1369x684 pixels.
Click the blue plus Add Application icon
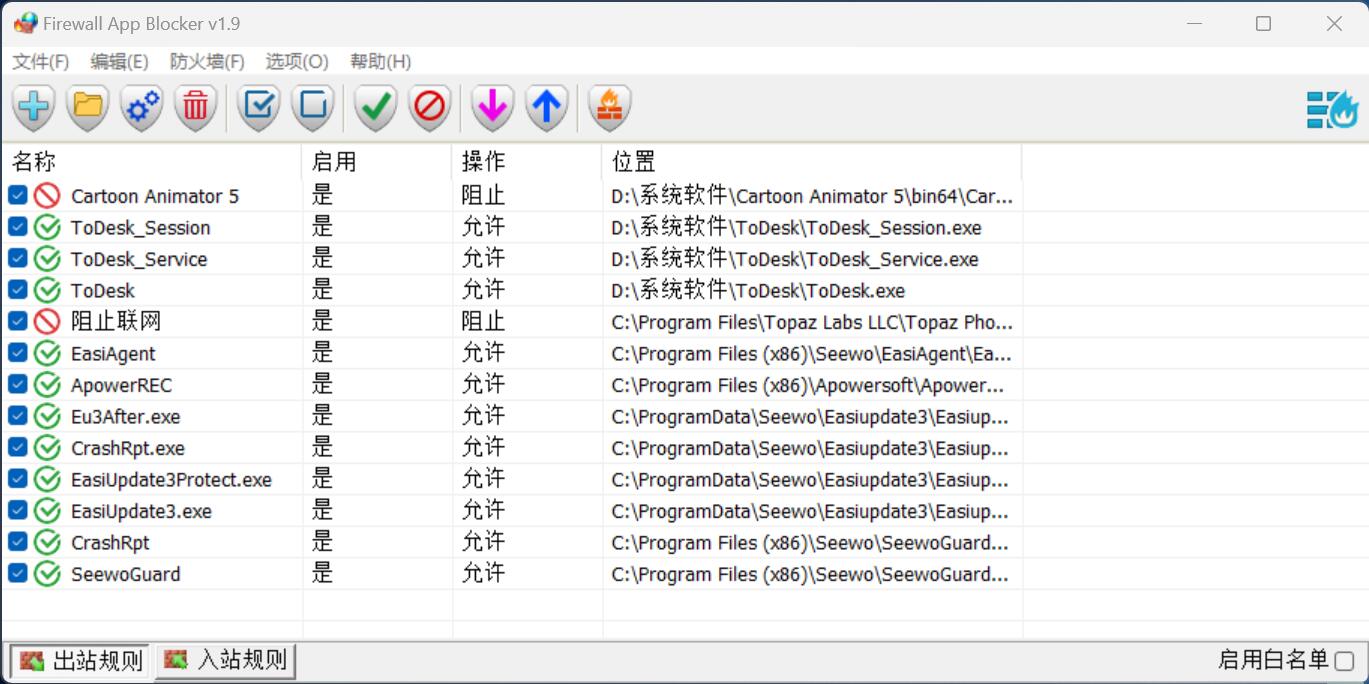(35, 106)
